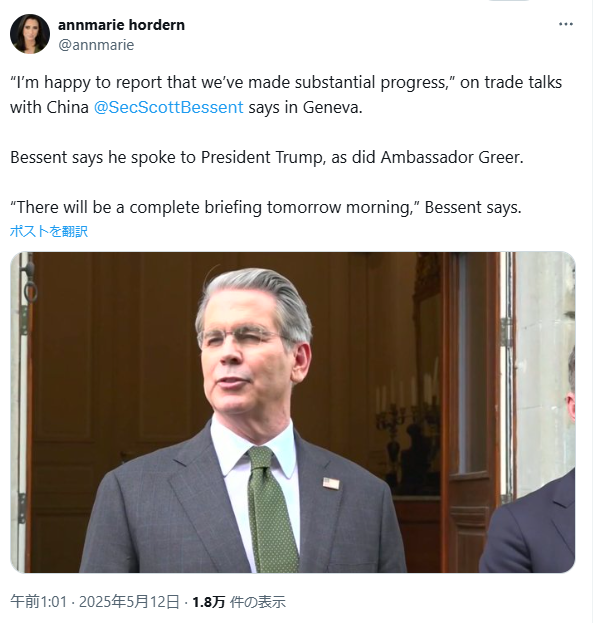Click the "complete briefing tomorrow morning" sentence
594x623 pixels.
pos(265,207)
